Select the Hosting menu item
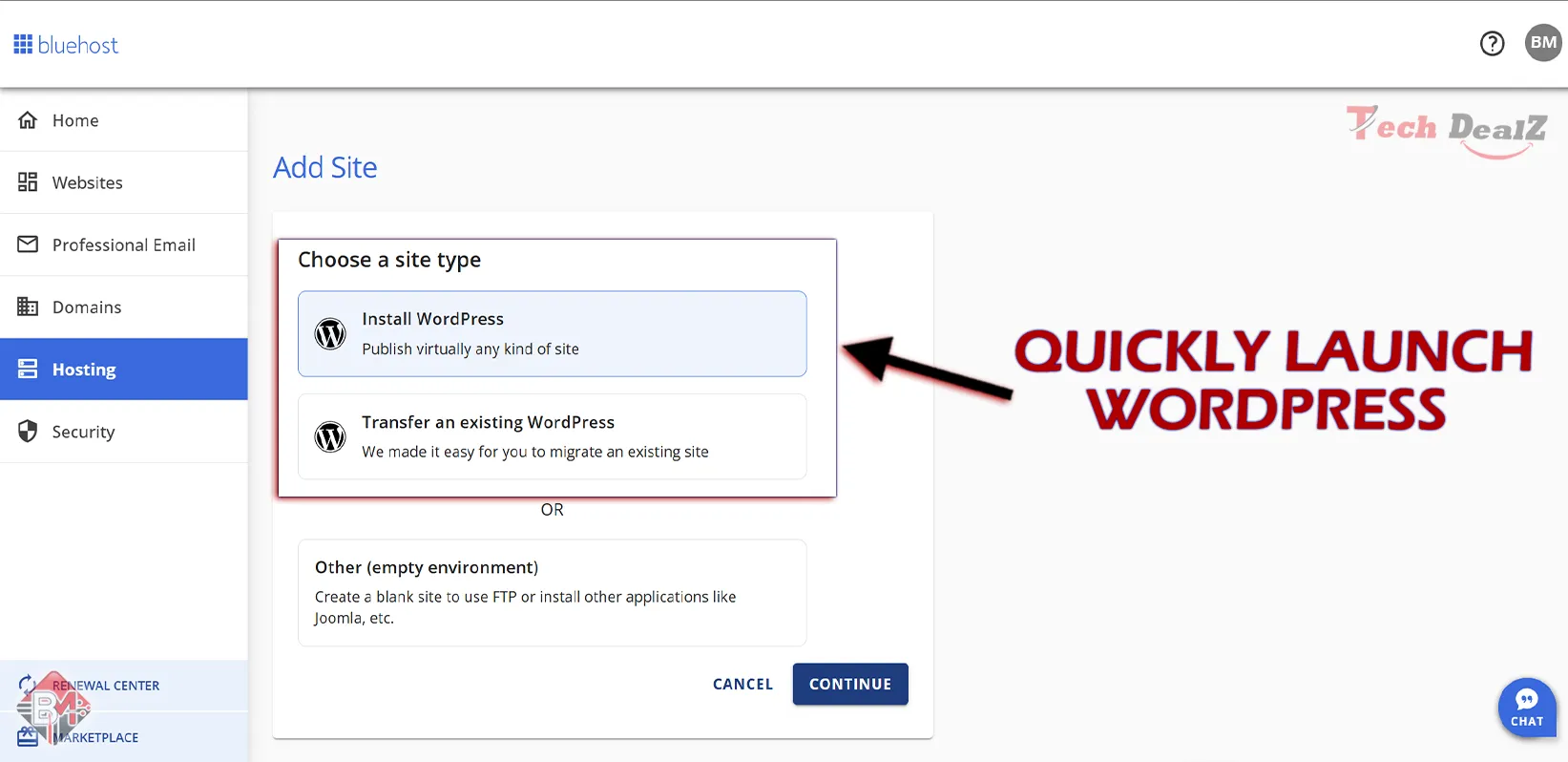Screen dimensions: 1568x762 (x=124, y=370)
